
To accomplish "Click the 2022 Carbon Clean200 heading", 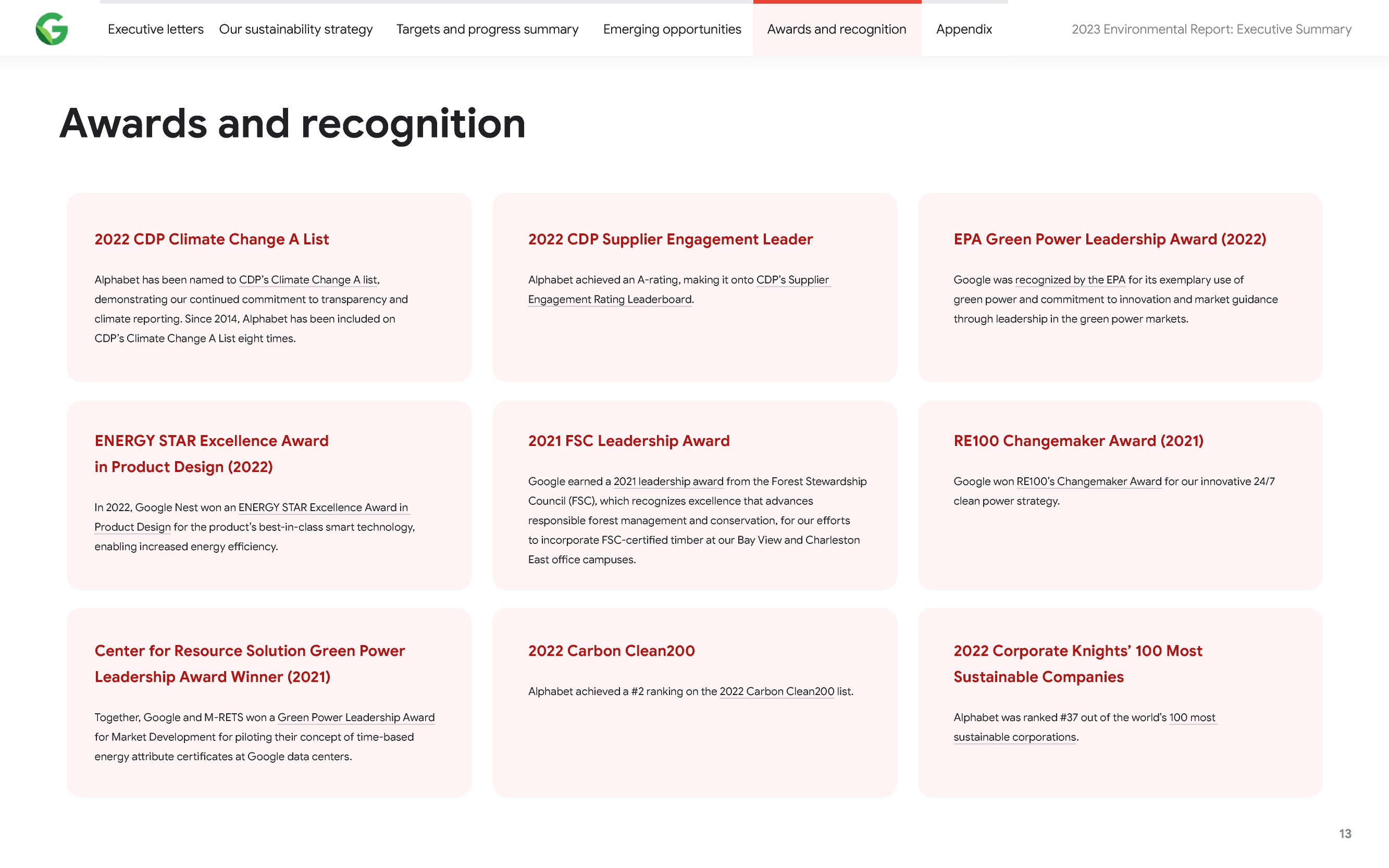I will (611, 651).
